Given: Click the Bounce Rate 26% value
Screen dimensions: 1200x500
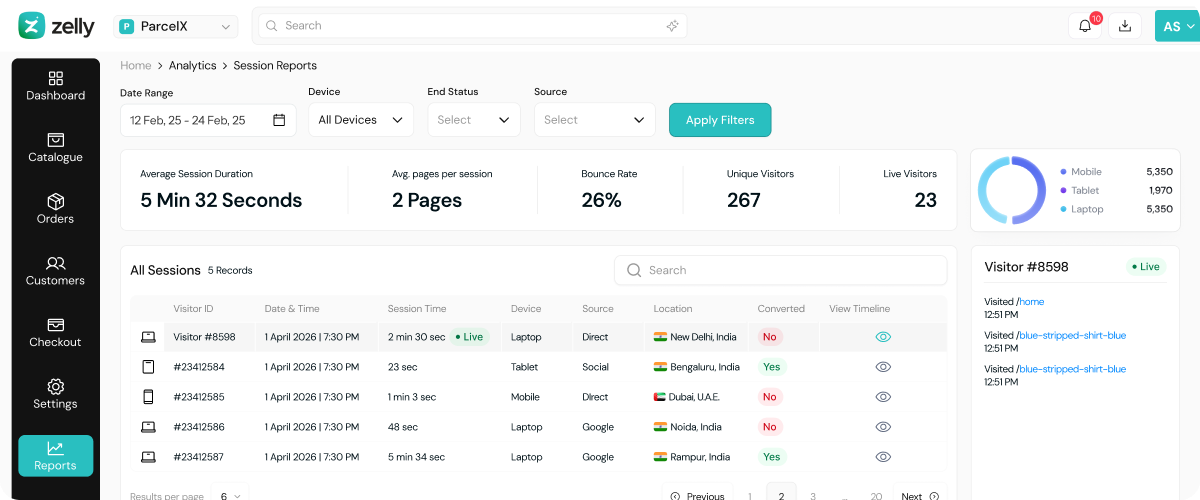Looking at the screenshot, I should pos(602,200).
